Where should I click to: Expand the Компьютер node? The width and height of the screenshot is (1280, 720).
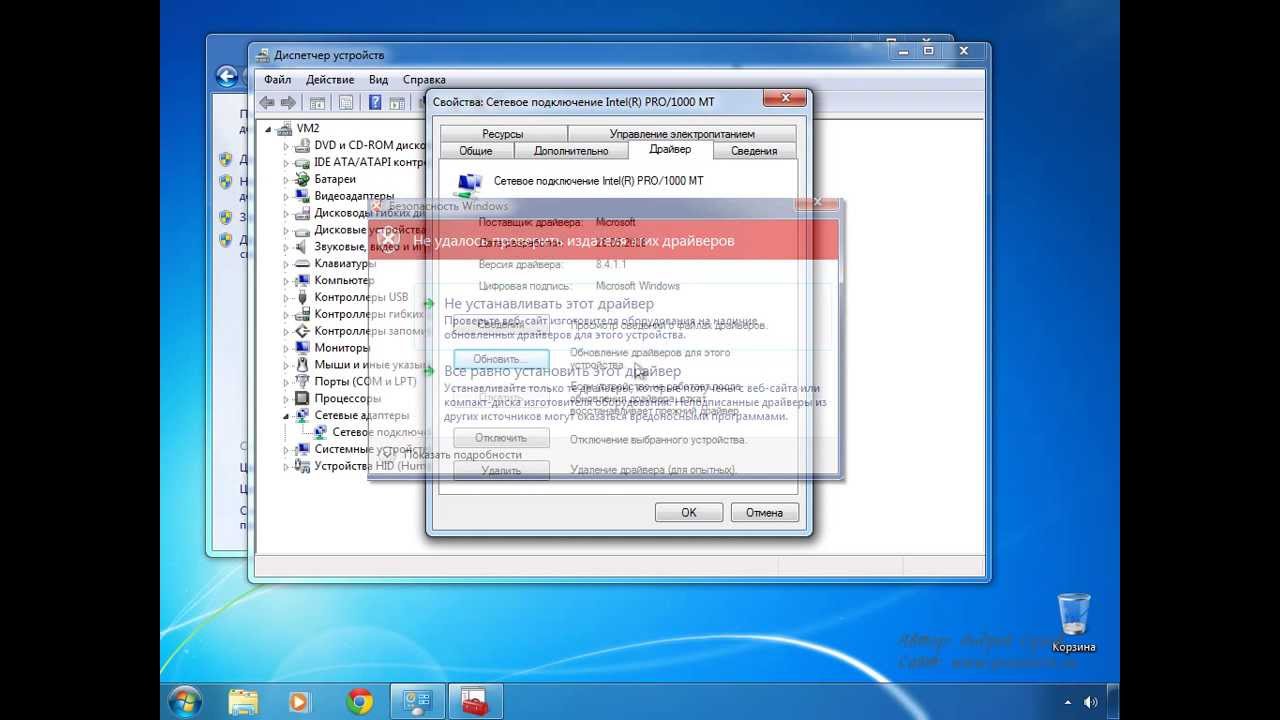coord(285,281)
